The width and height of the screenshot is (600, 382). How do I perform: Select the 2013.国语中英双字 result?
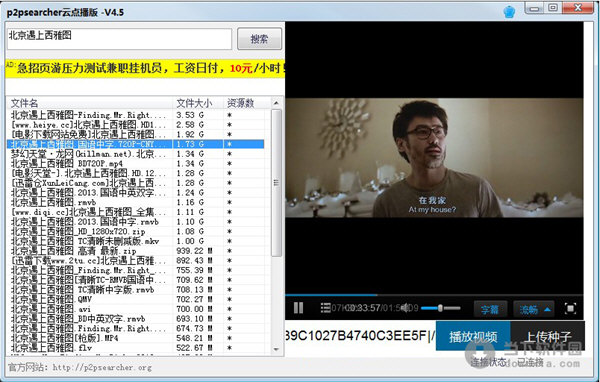pos(135,193)
